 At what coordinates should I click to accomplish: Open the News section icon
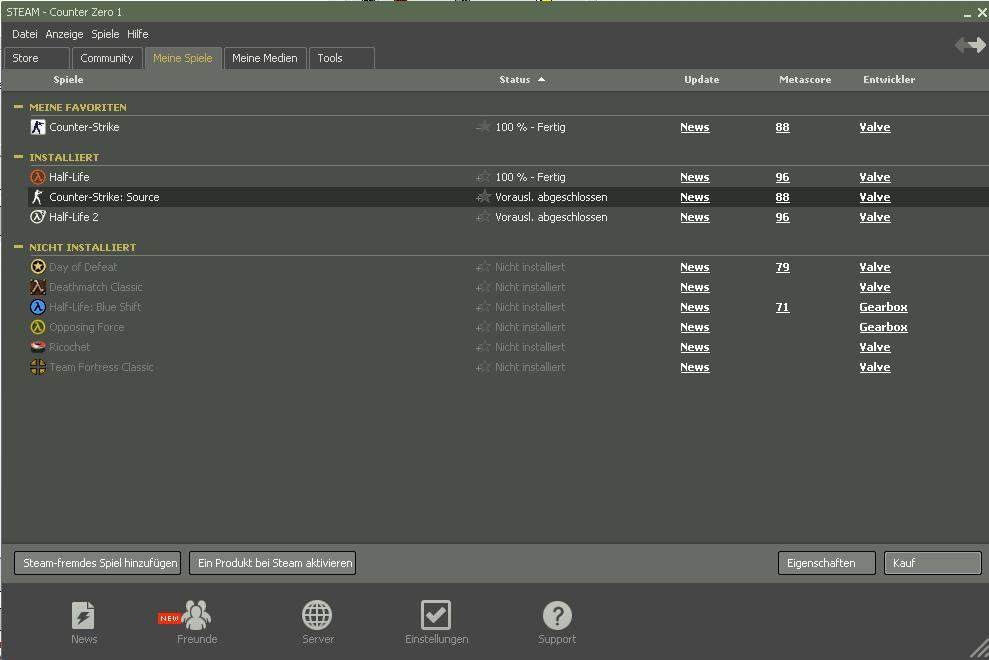[x=83, y=615]
